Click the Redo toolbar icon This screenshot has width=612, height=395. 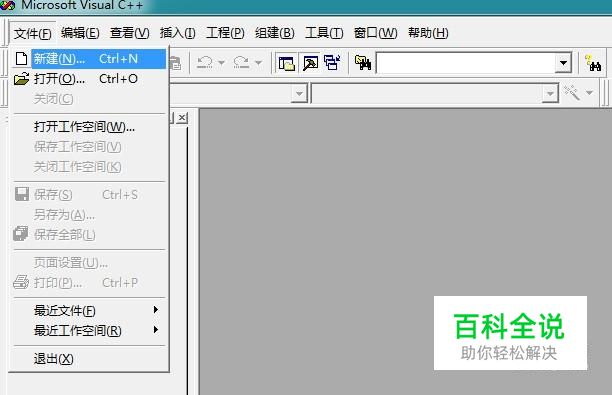241,62
